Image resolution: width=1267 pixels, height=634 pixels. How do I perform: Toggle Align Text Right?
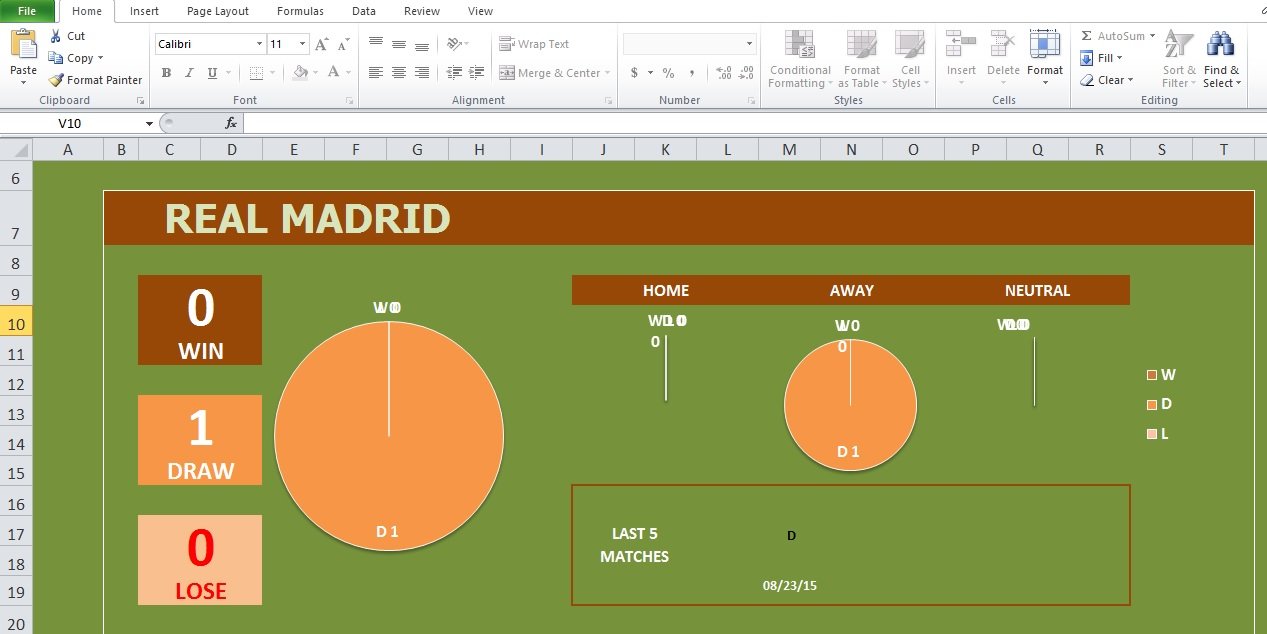coord(422,73)
